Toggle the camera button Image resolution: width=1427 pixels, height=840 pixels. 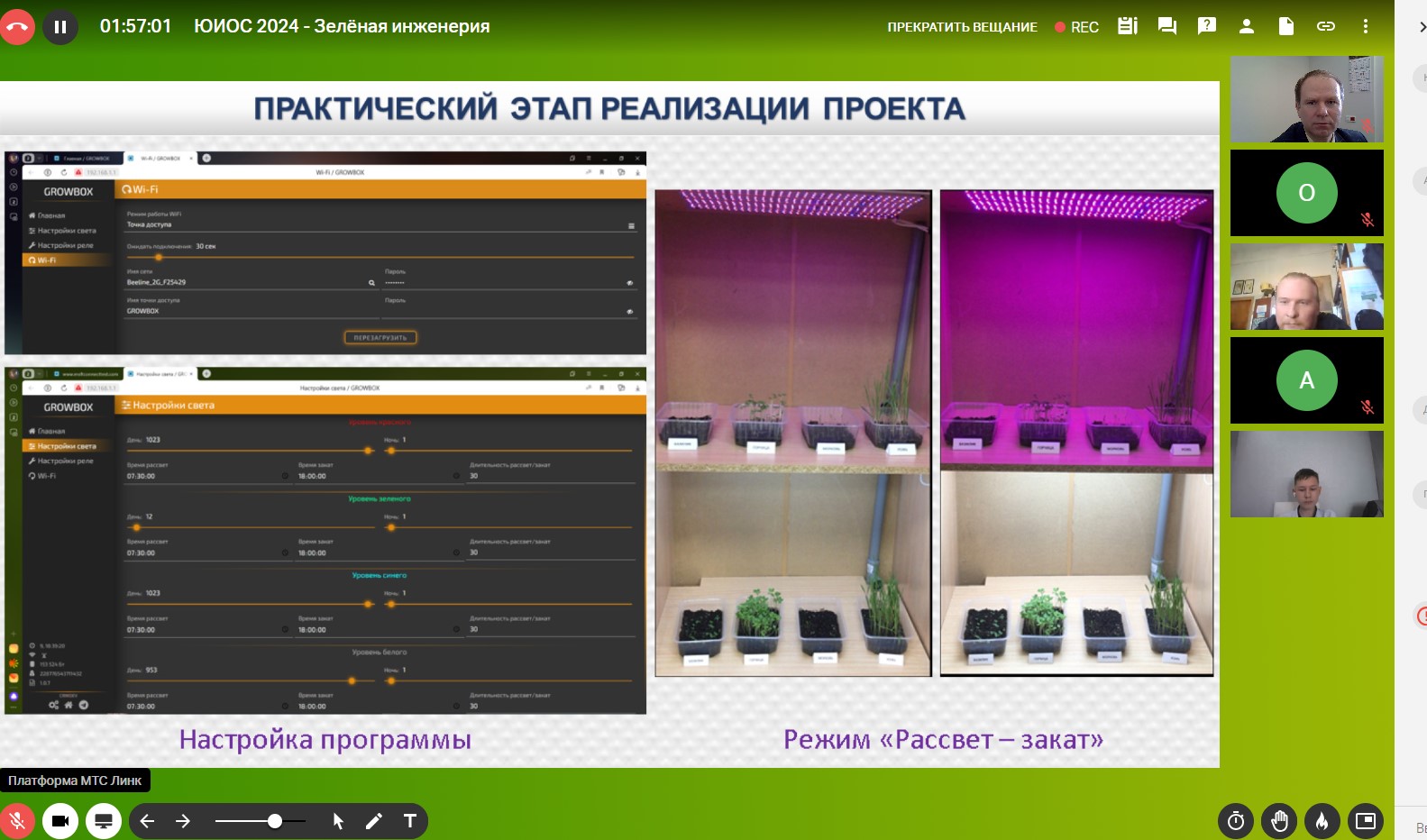(60, 821)
